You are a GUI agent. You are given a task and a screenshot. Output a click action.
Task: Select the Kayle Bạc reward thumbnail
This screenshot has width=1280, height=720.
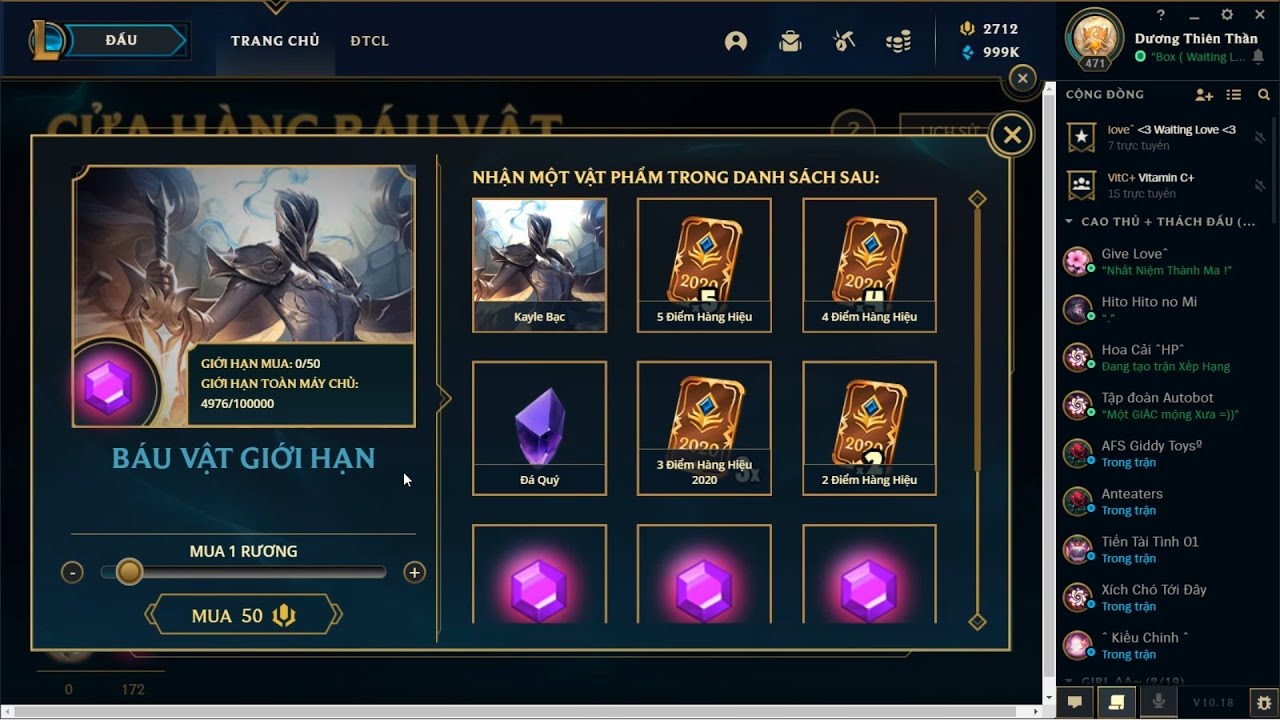pos(539,265)
